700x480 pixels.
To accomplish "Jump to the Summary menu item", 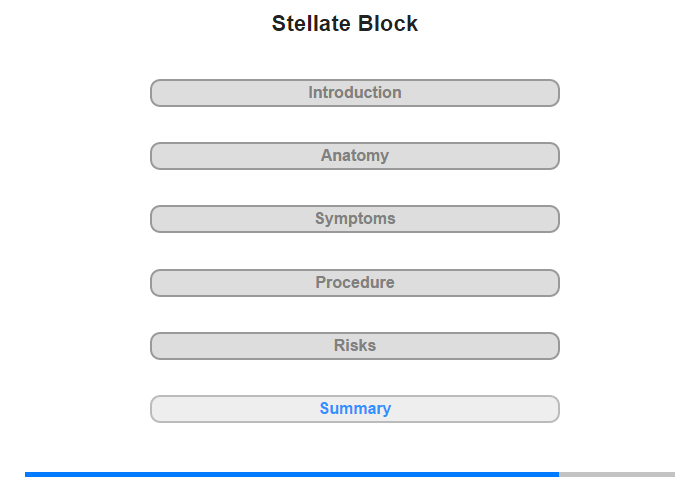I will click(354, 409).
